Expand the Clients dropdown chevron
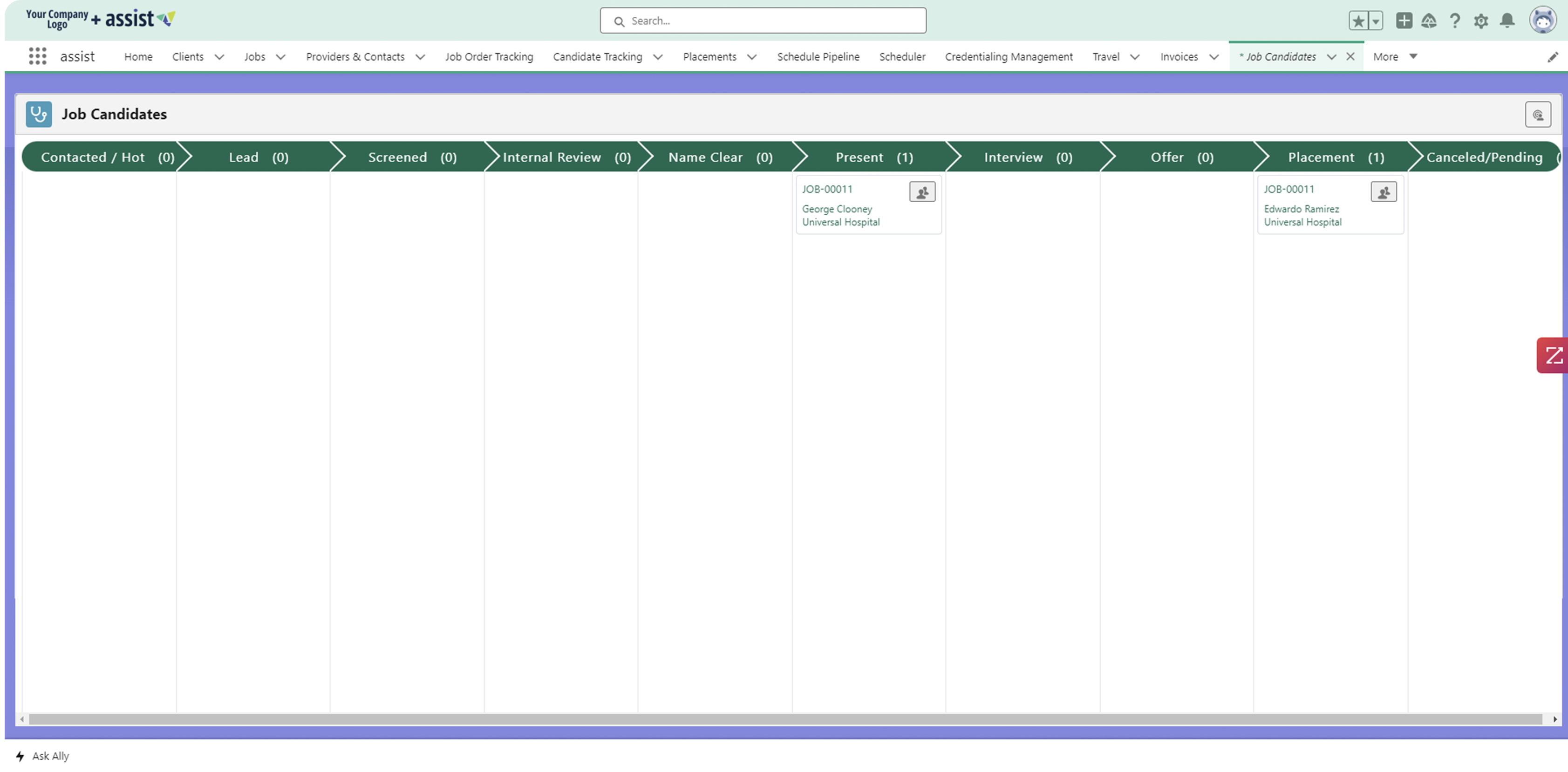 pyautogui.click(x=219, y=57)
